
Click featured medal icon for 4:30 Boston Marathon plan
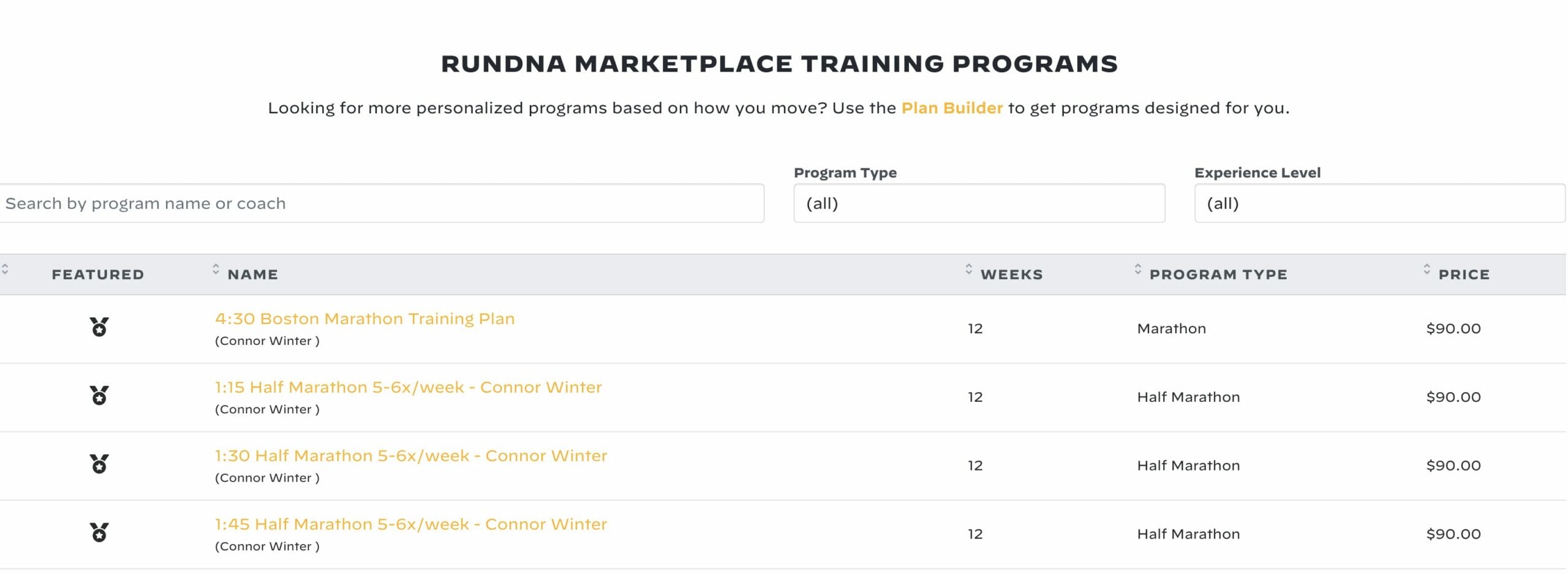point(99,327)
